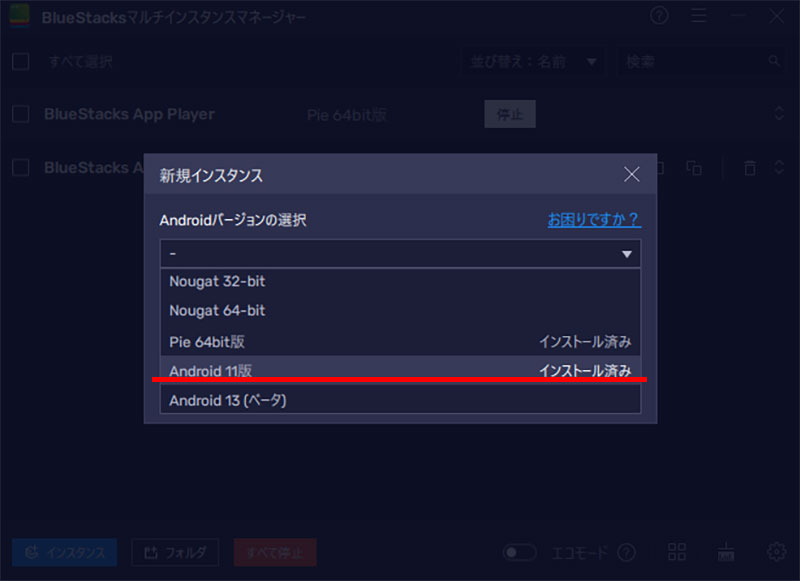Screen dimensions: 800x581
Task: Click the help question mark icon in title bar
Action: (659, 16)
